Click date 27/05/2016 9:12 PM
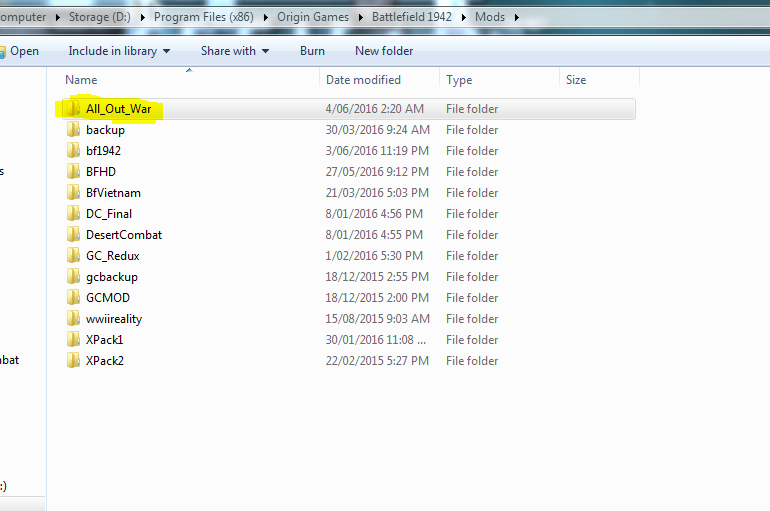 (x=377, y=172)
